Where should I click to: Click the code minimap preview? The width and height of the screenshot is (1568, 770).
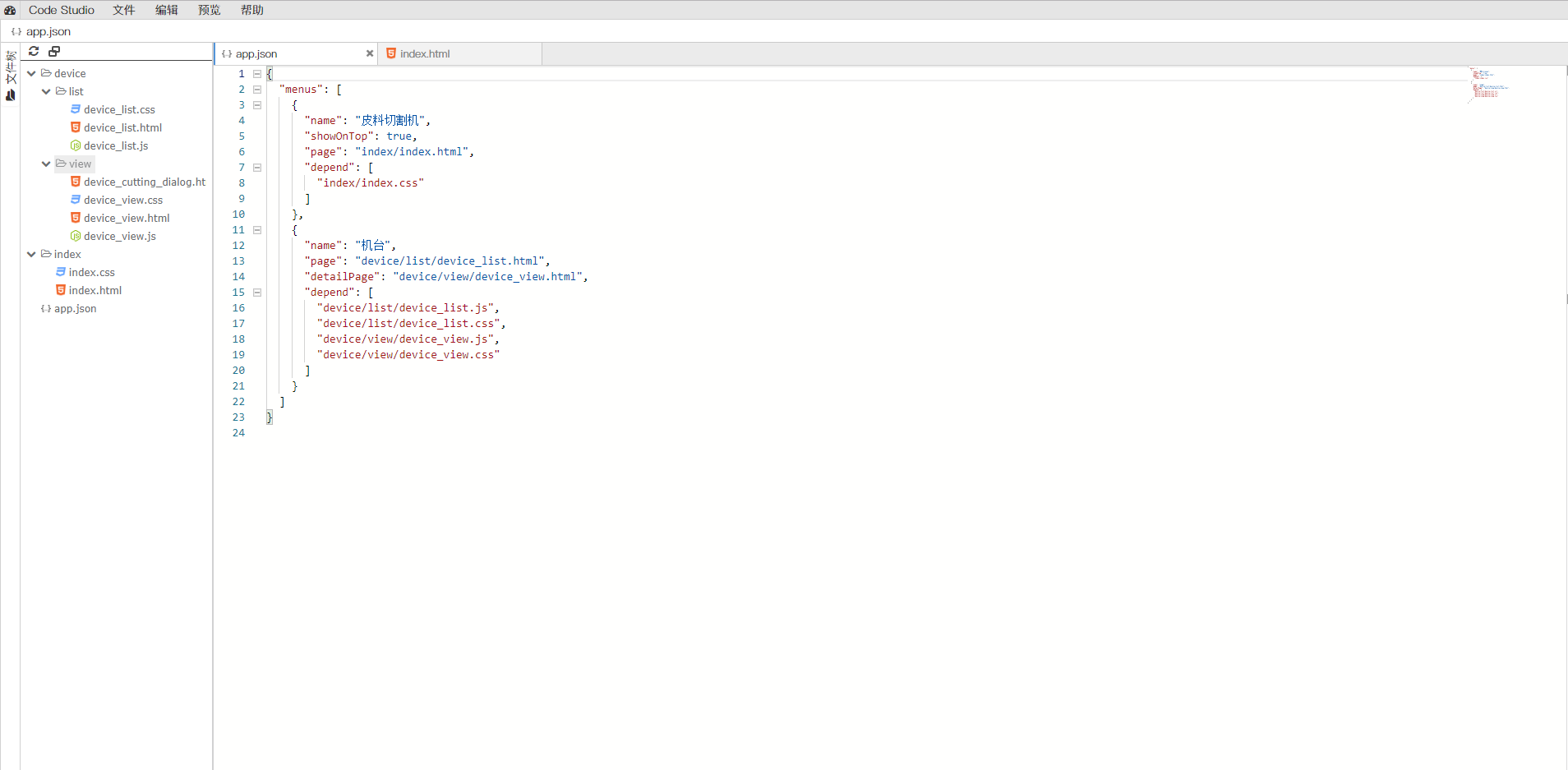1487,85
